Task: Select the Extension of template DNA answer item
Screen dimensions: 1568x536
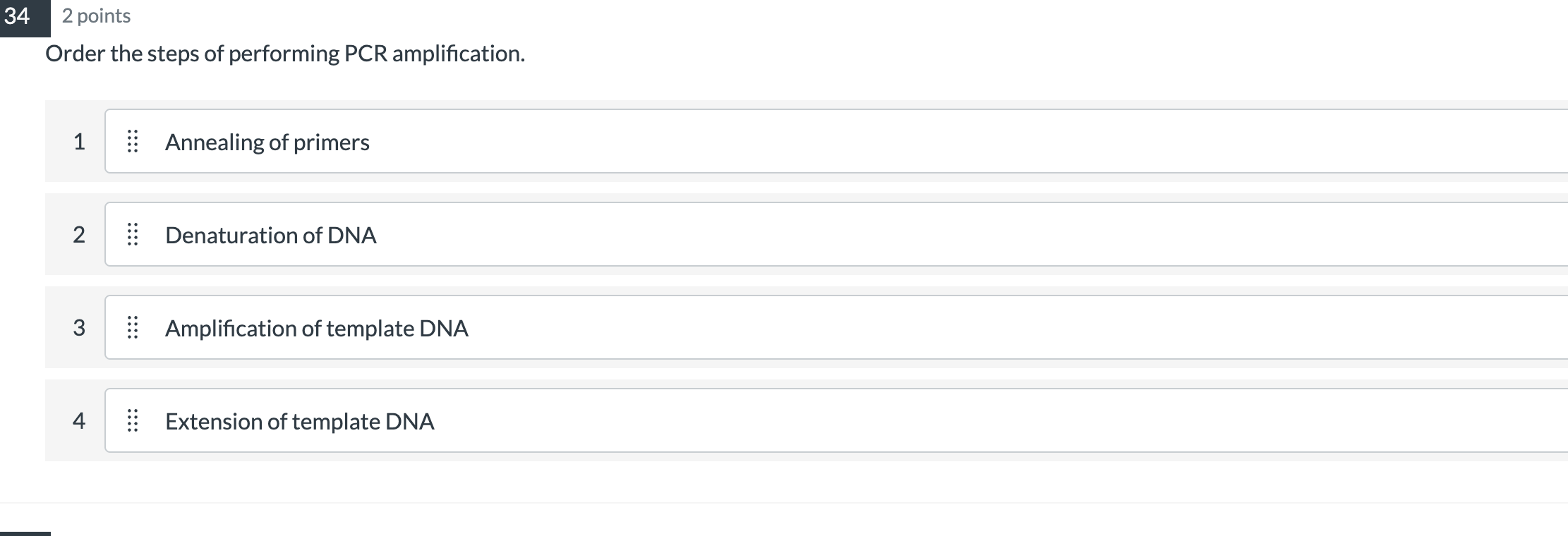Action: (x=300, y=421)
